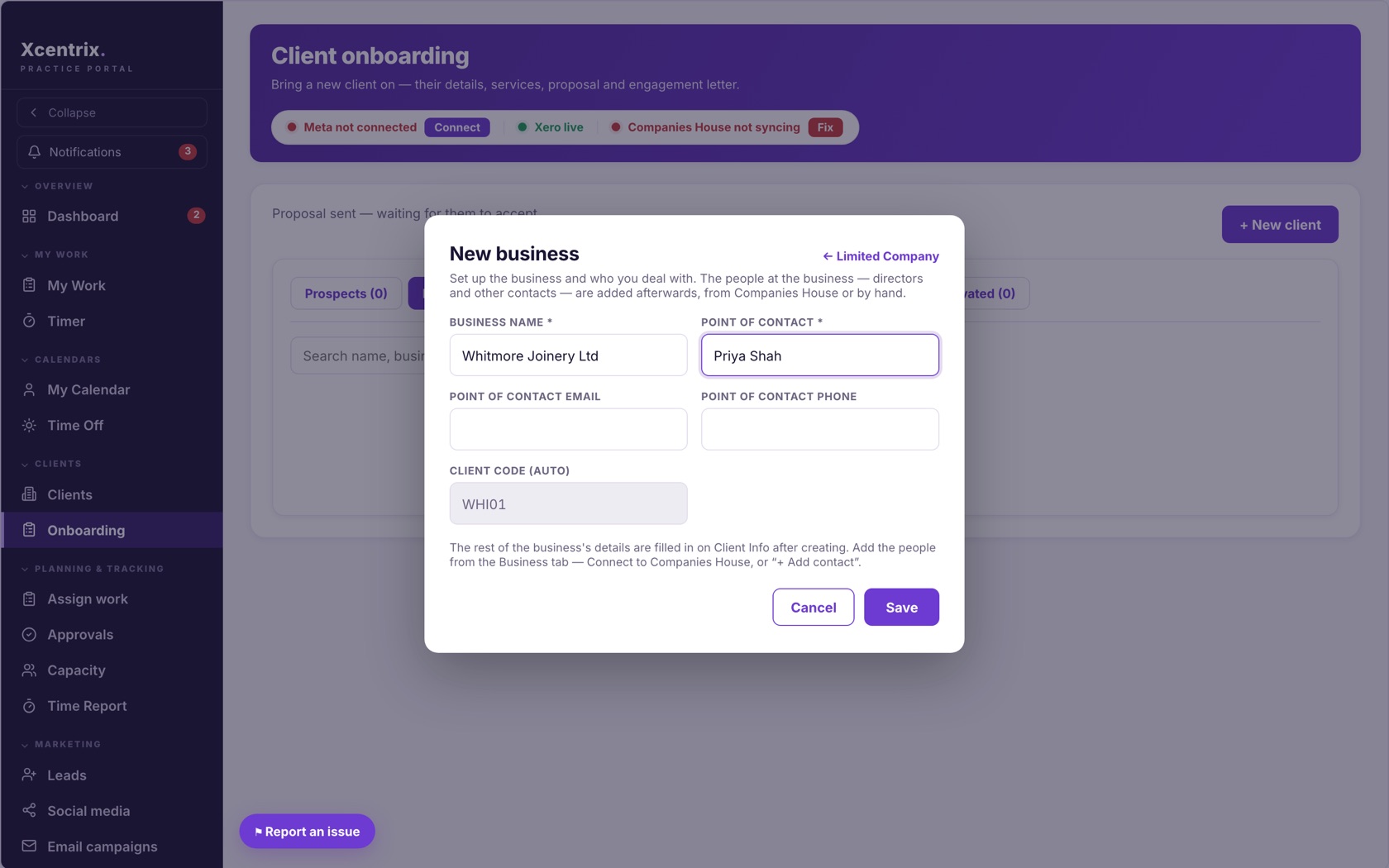Click the Email campaigns envelope icon
Screen dimensions: 1389x868
[x=29, y=846]
